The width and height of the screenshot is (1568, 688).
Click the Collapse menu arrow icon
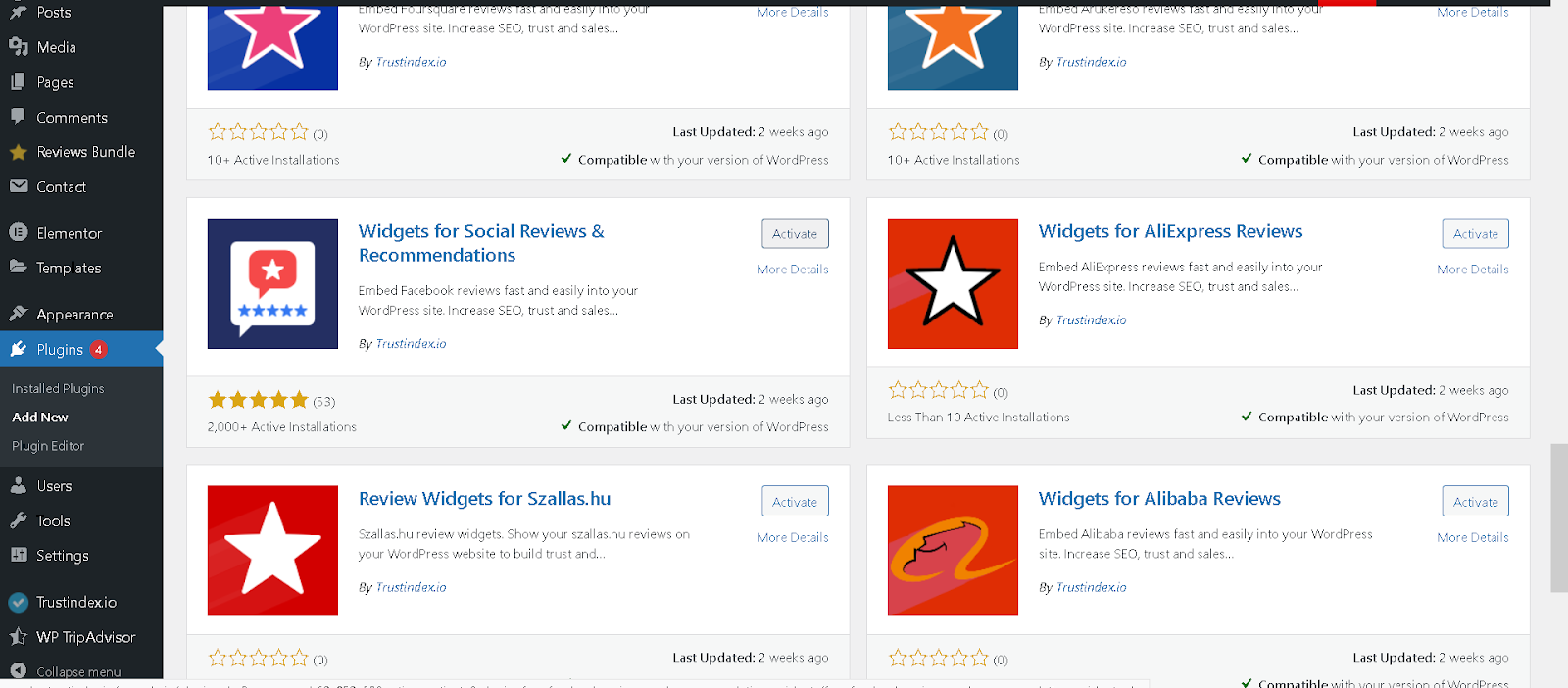click(18, 671)
